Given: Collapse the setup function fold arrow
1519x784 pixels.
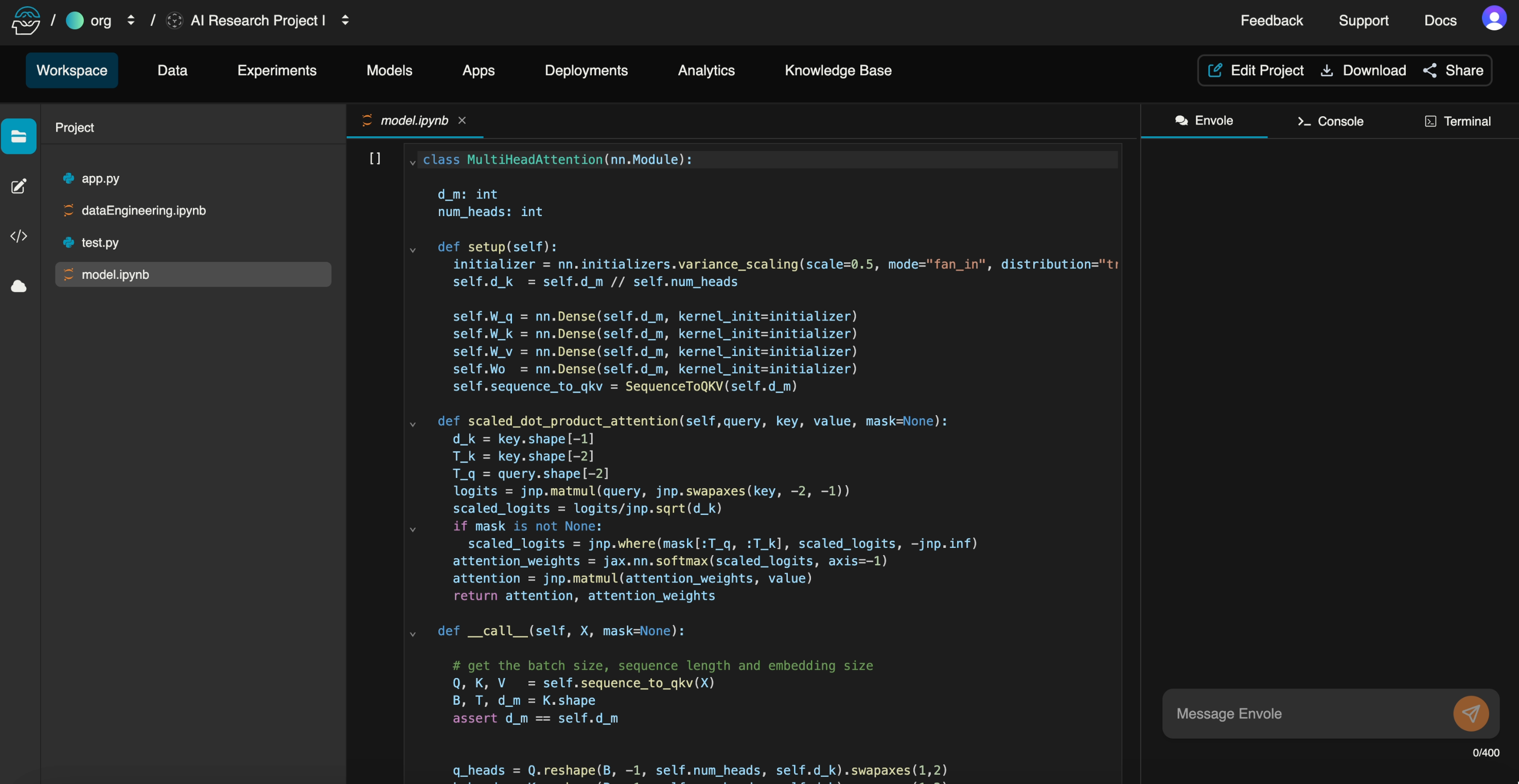Looking at the screenshot, I should pos(413,250).
